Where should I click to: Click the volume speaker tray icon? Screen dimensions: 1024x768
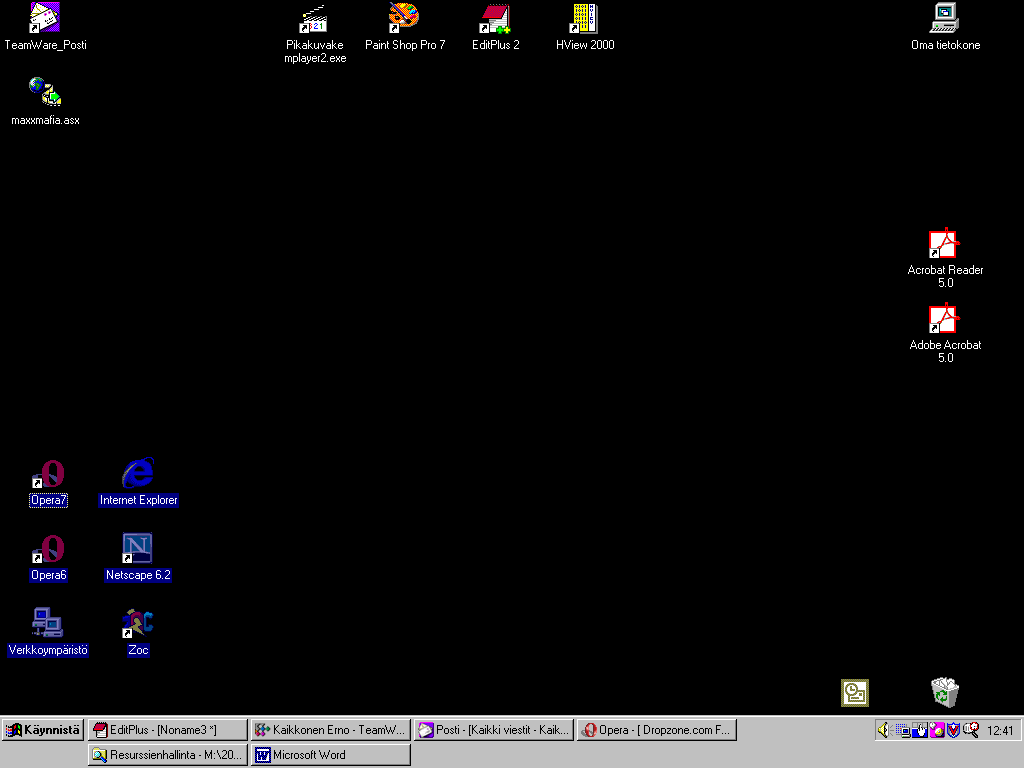[884, 730]
